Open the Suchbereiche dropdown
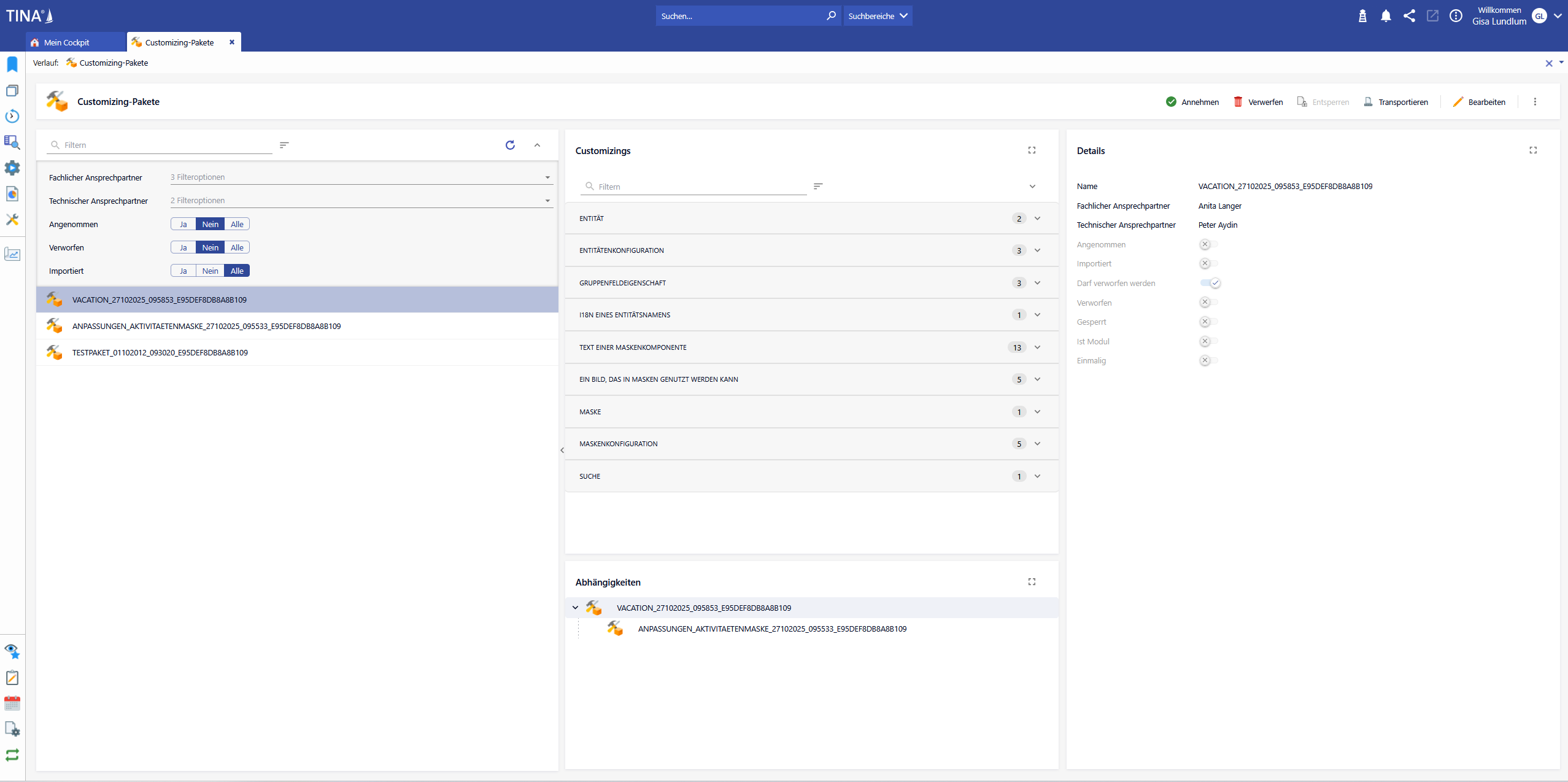Viewport: 1568px width, 782px height. pos(878,16)
